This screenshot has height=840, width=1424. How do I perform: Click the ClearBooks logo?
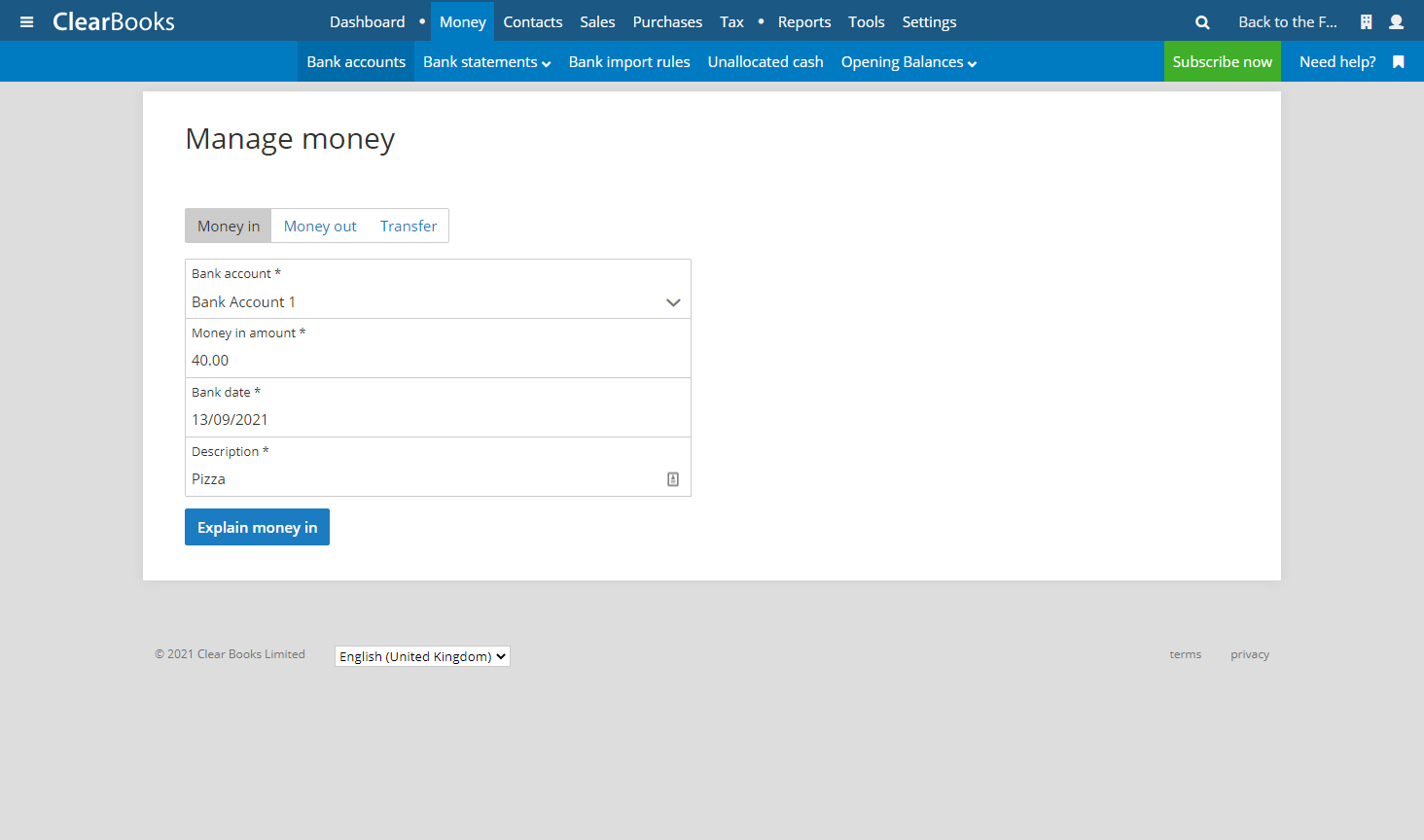point(114,21)
